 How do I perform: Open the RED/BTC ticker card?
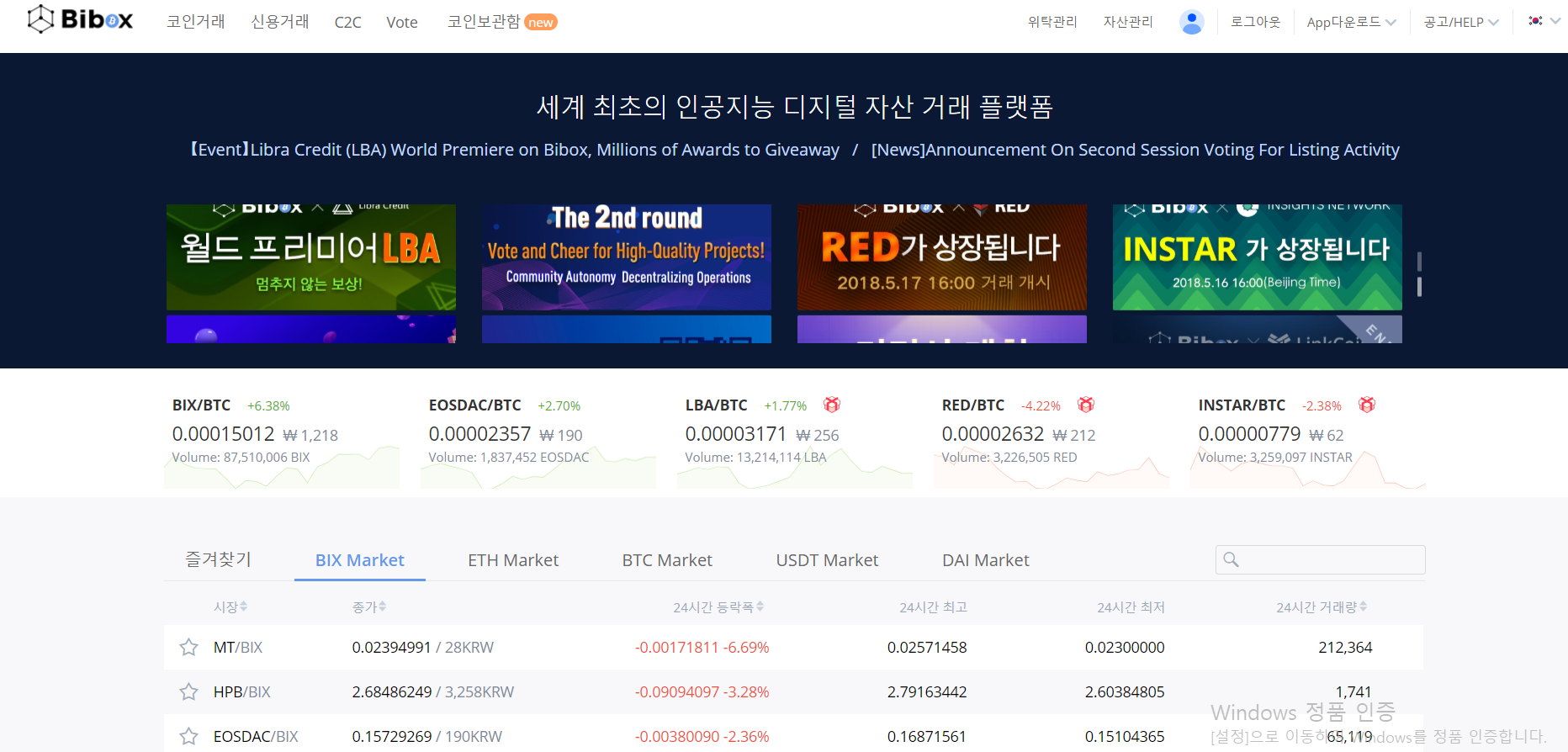point(1052,442)
